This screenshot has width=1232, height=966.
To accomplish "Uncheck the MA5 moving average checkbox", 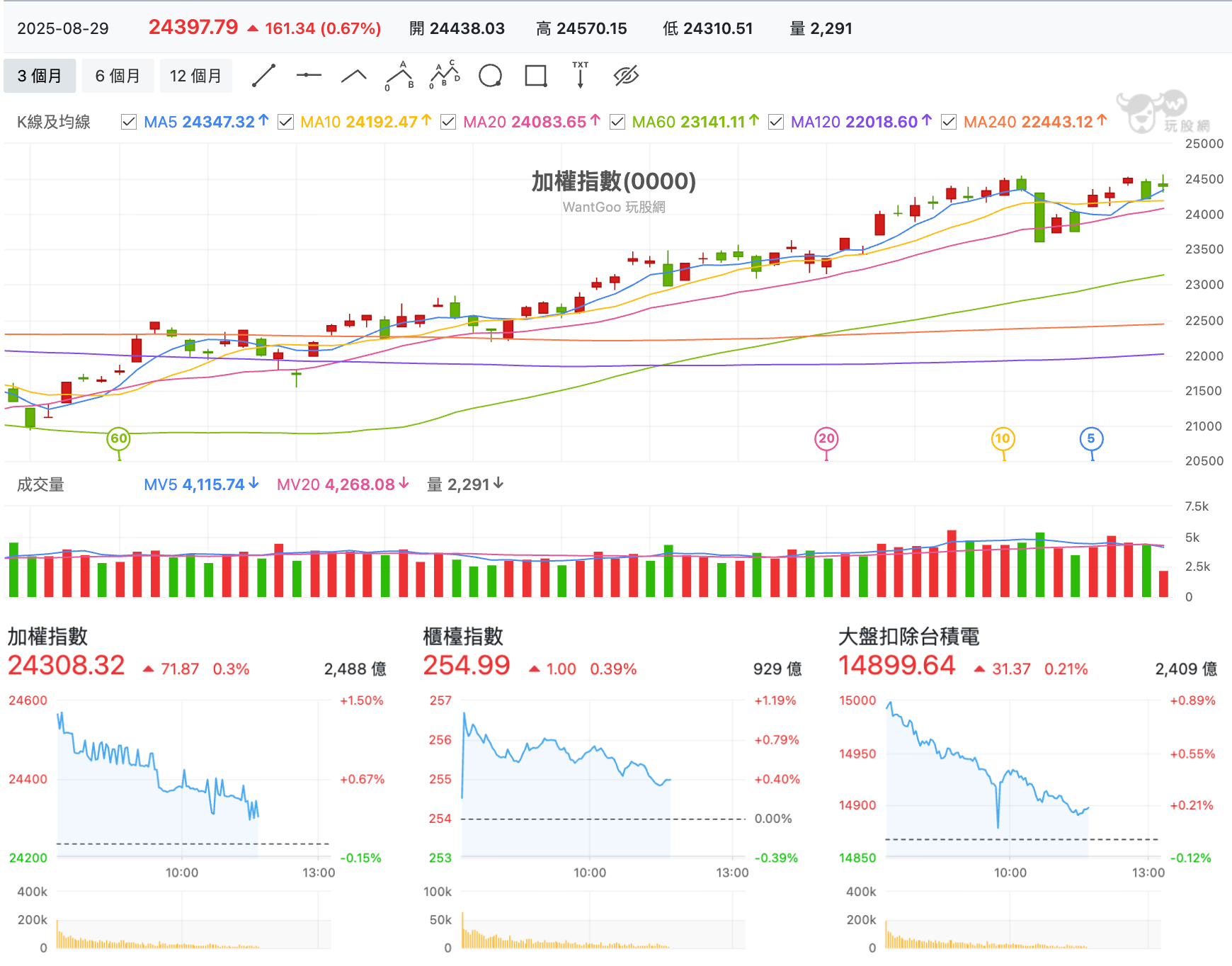I will pyautogui.click(x=129, y=123).
